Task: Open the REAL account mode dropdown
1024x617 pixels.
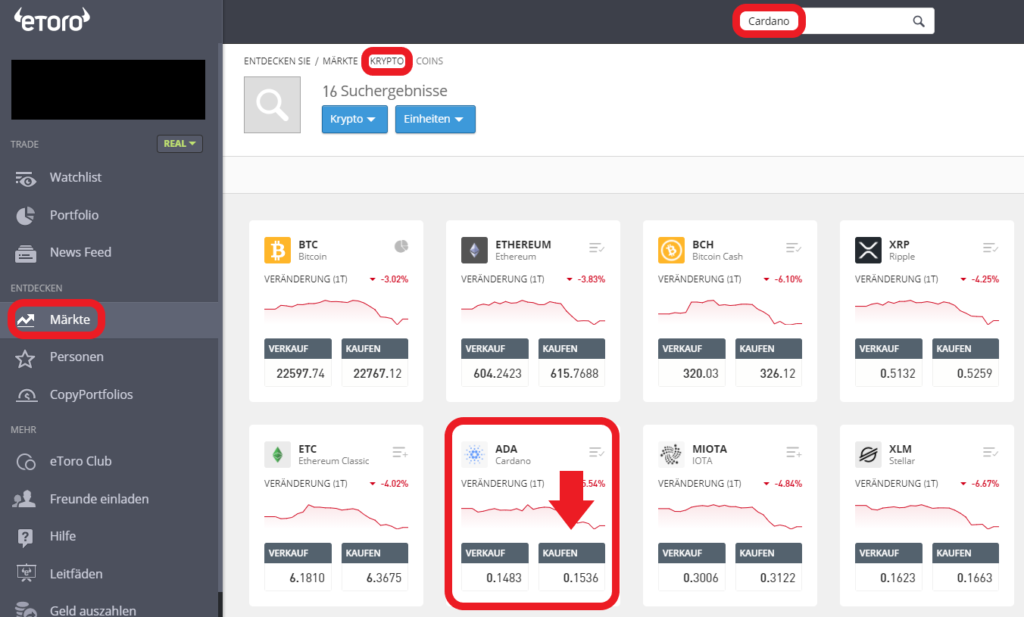Action: tap(180, 144)
